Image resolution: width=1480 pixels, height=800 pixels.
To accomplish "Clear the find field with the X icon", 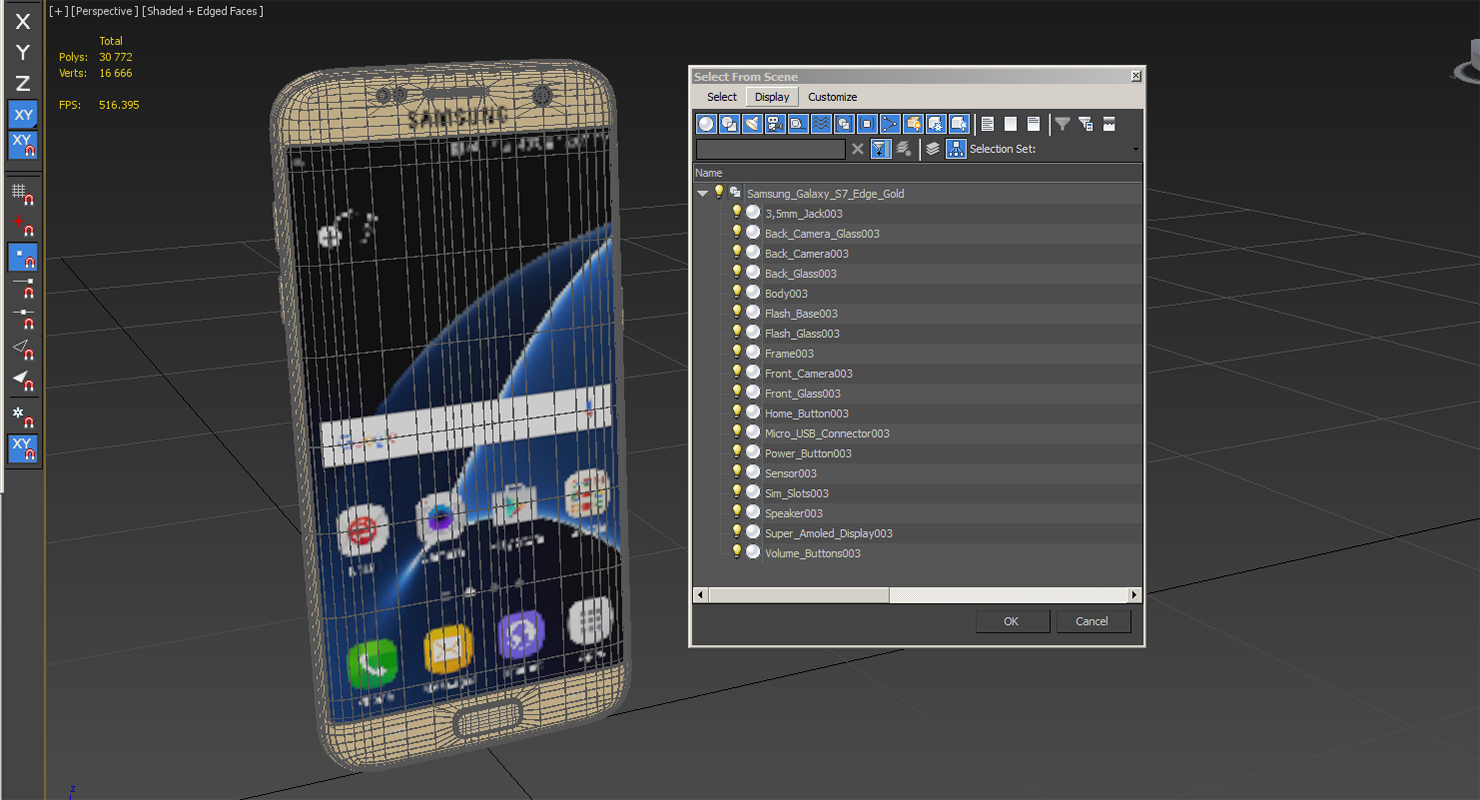I will click(x=857, y=149).
